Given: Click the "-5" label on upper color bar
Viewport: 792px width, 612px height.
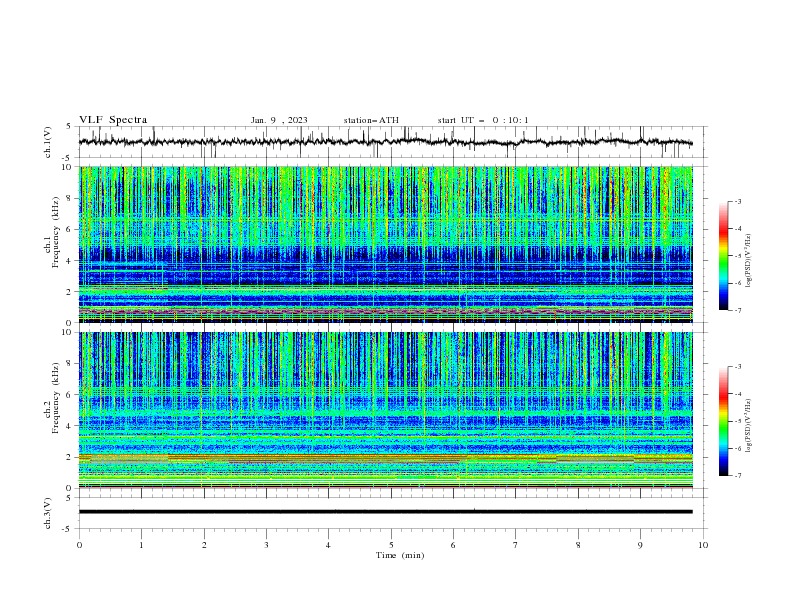Looking at the screenshot, I should point(737,256).
